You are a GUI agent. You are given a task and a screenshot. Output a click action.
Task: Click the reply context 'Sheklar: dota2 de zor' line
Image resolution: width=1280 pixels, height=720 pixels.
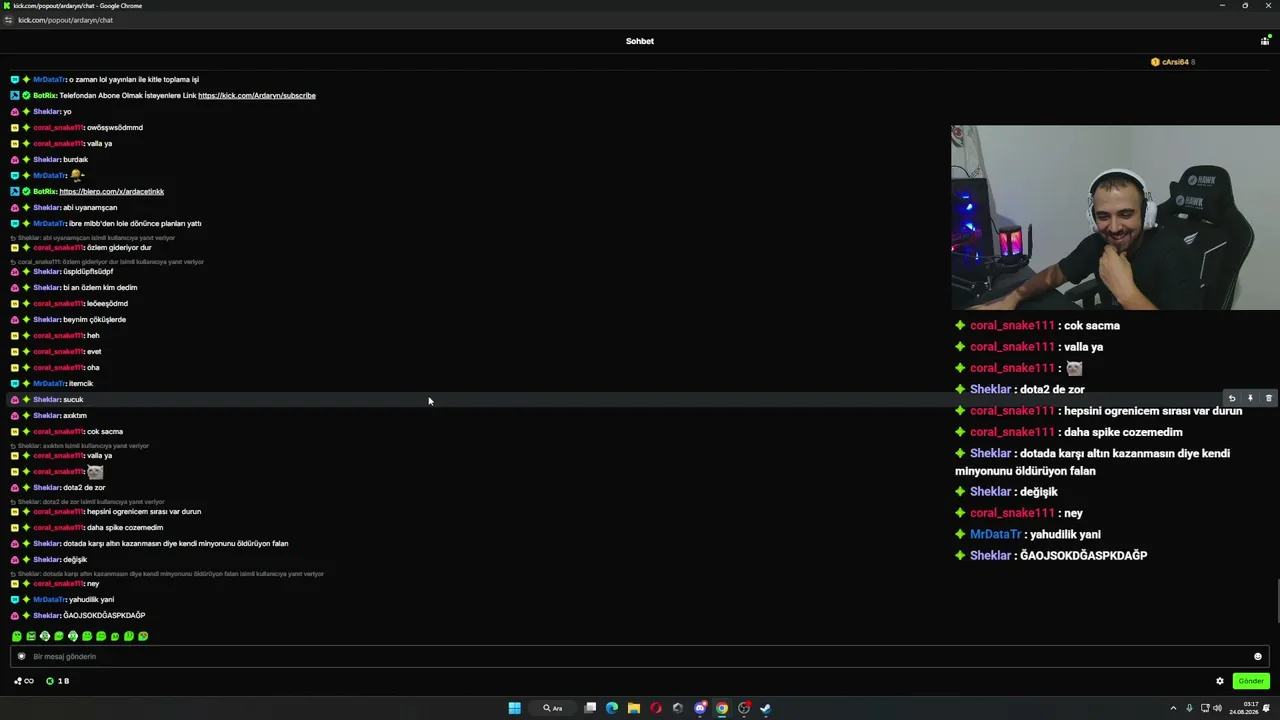point(88,502)
